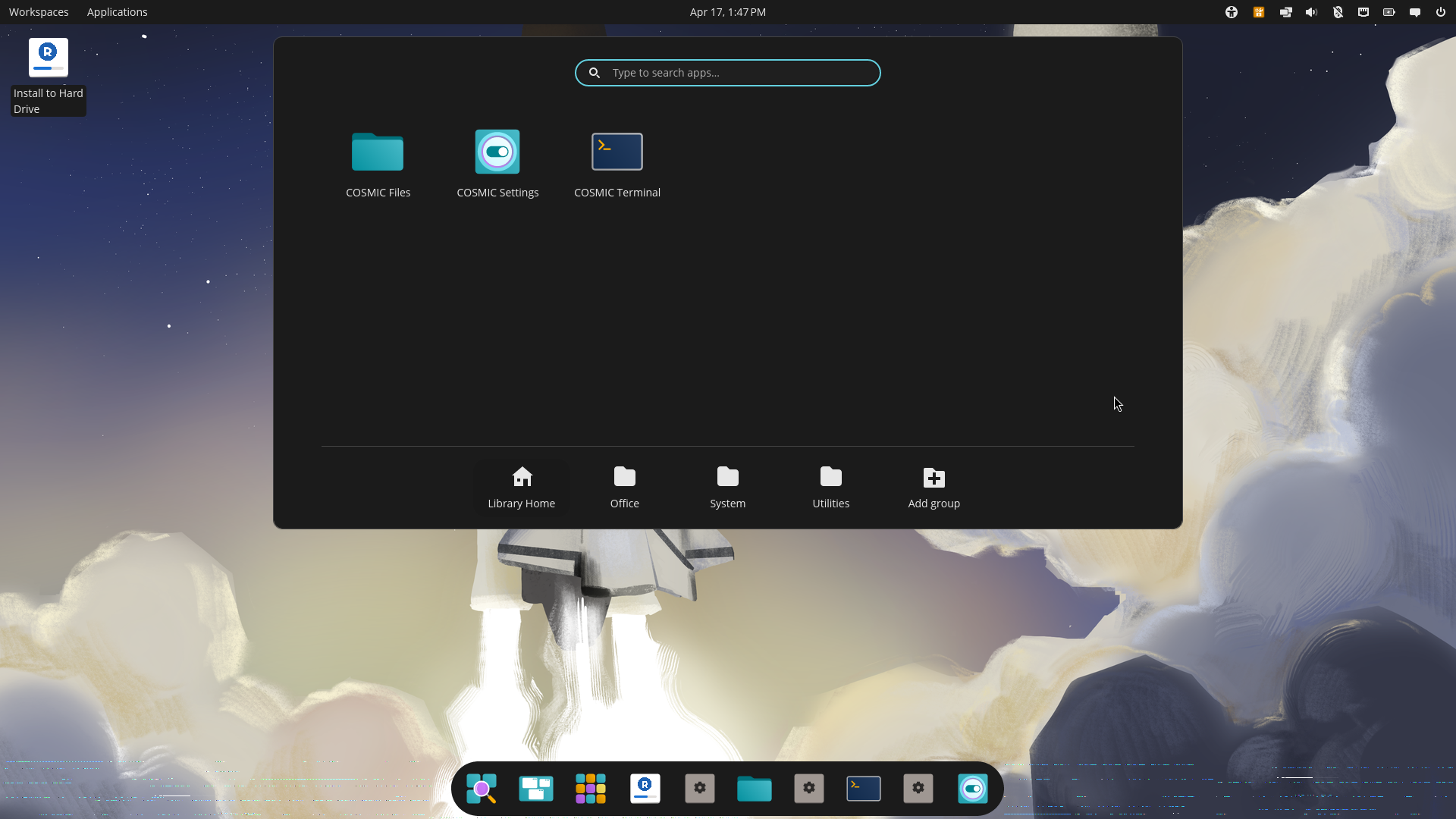
Task: Open the accessibility menu in the top panel
Action: pyautogui.click(x=1232, y=12)
